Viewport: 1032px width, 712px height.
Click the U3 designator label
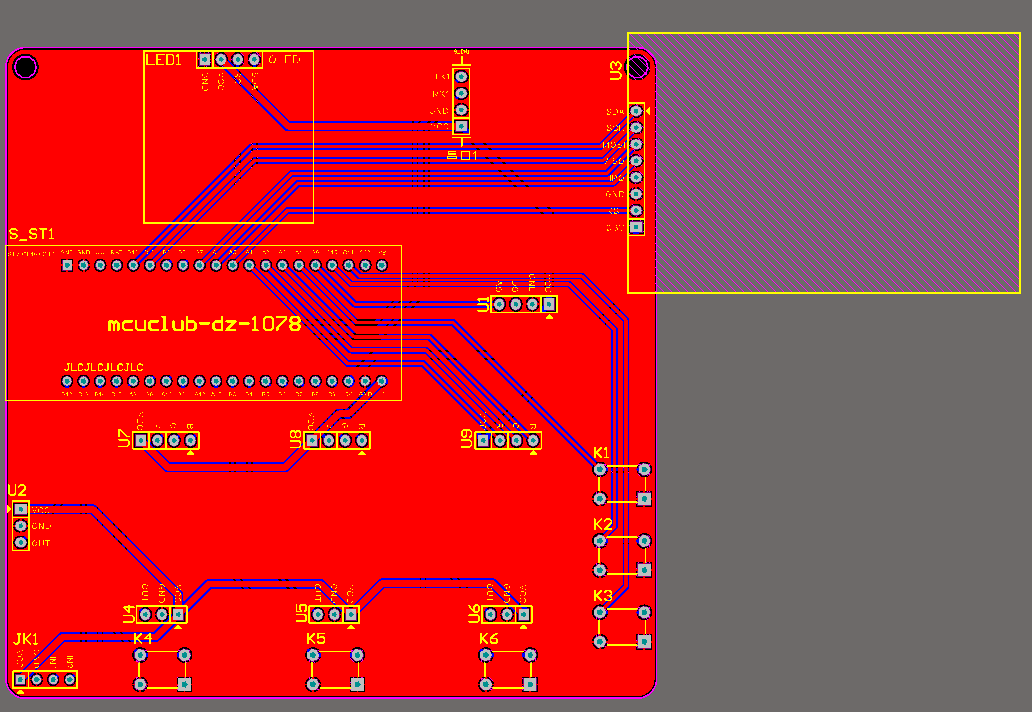(616, 70)
